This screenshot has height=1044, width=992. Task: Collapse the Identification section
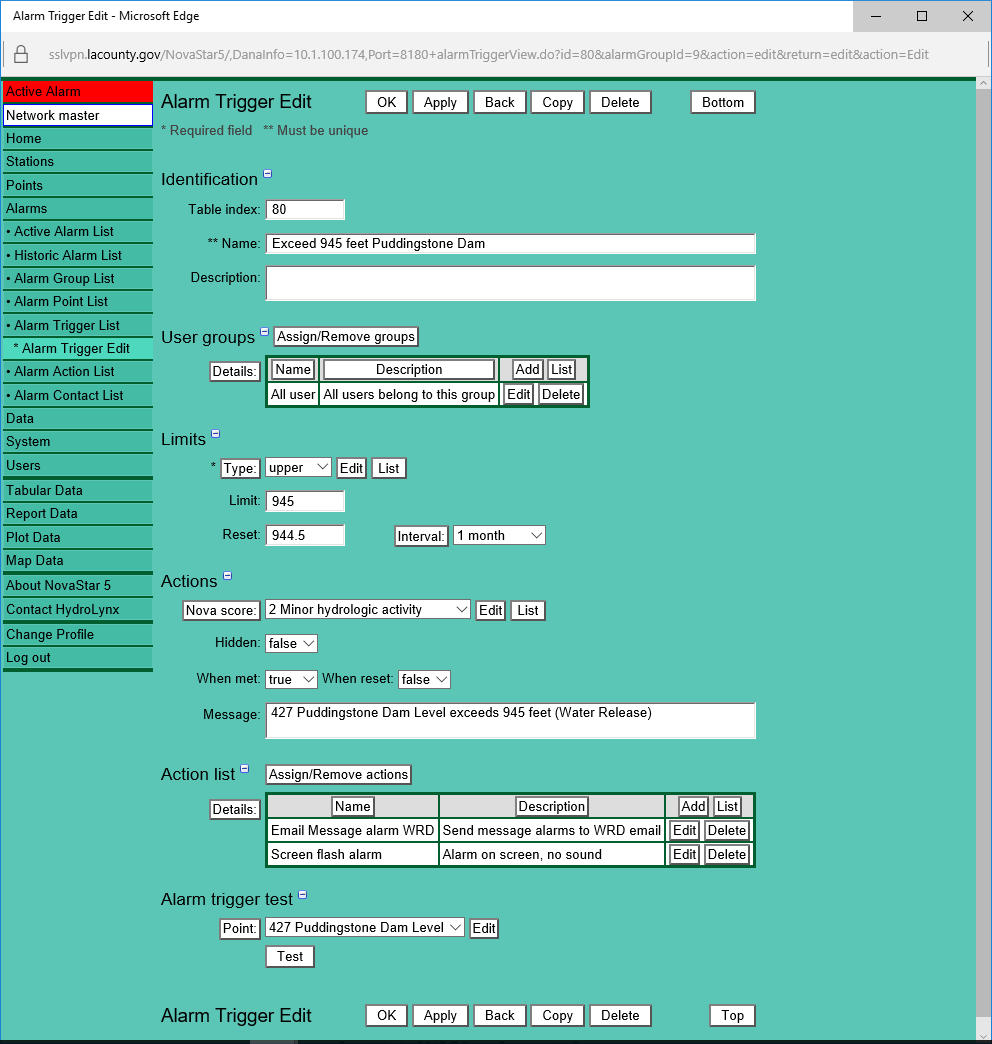click(x=267, y=174)
